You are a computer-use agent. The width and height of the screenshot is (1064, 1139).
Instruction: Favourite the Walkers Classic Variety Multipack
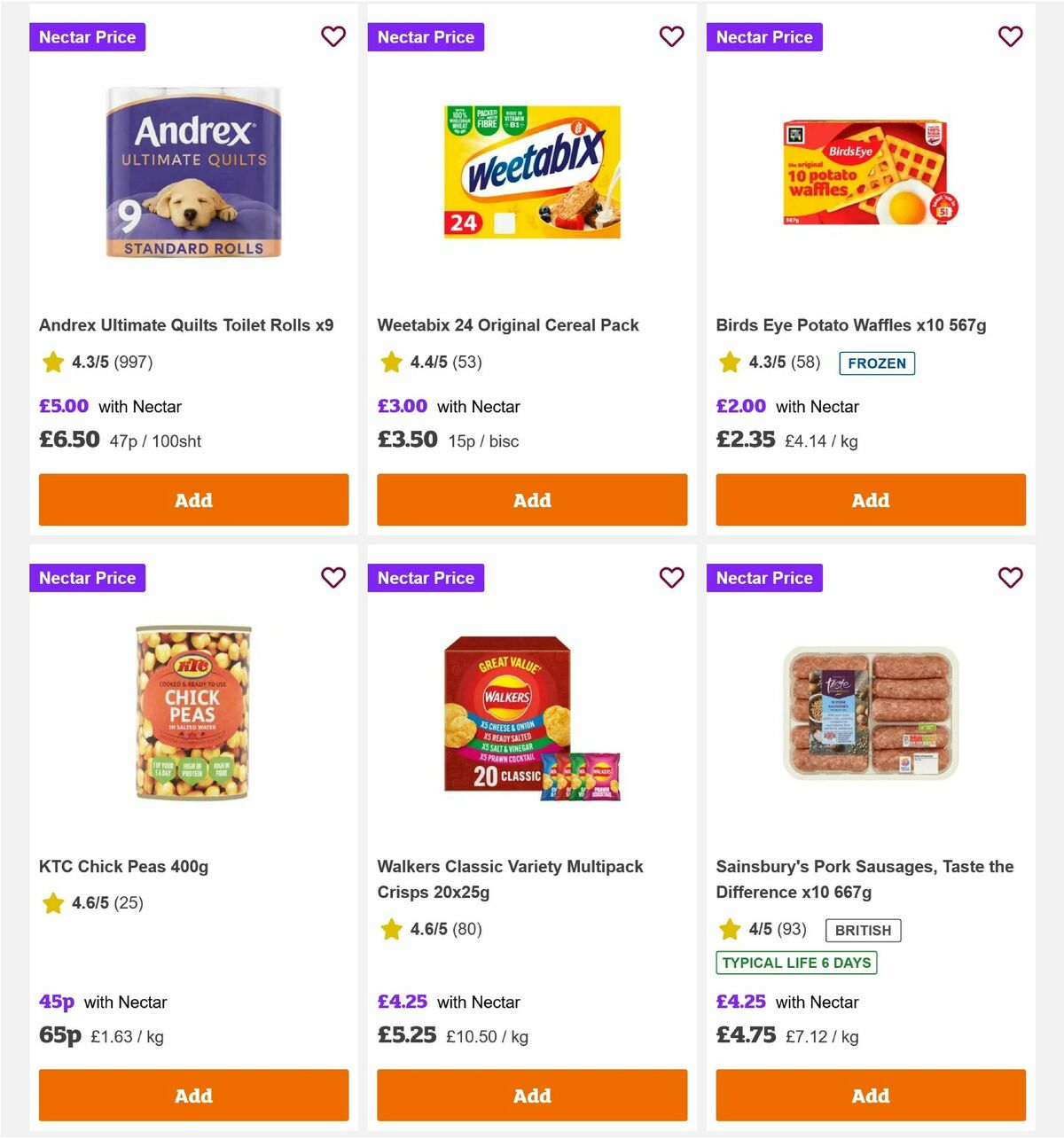click(672, 577)
